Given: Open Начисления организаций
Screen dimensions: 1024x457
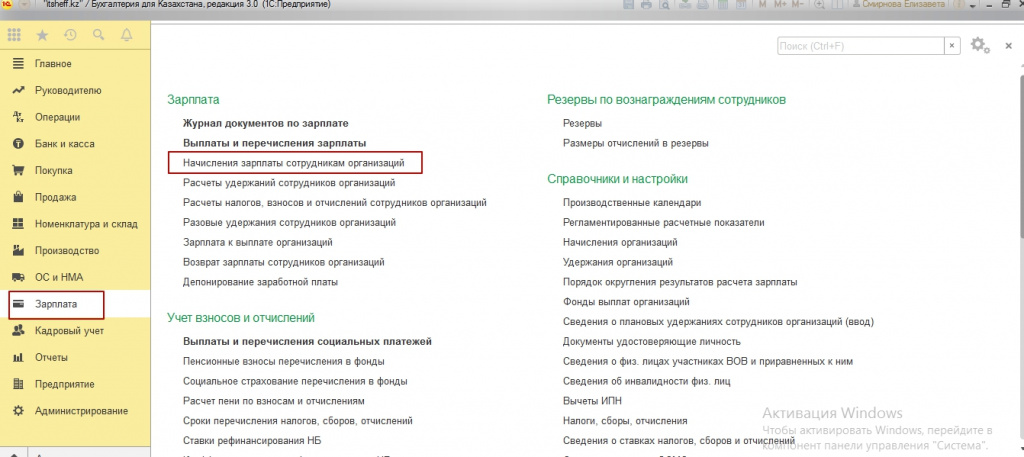Looking at the screenshot, I should tap(620, 242).
